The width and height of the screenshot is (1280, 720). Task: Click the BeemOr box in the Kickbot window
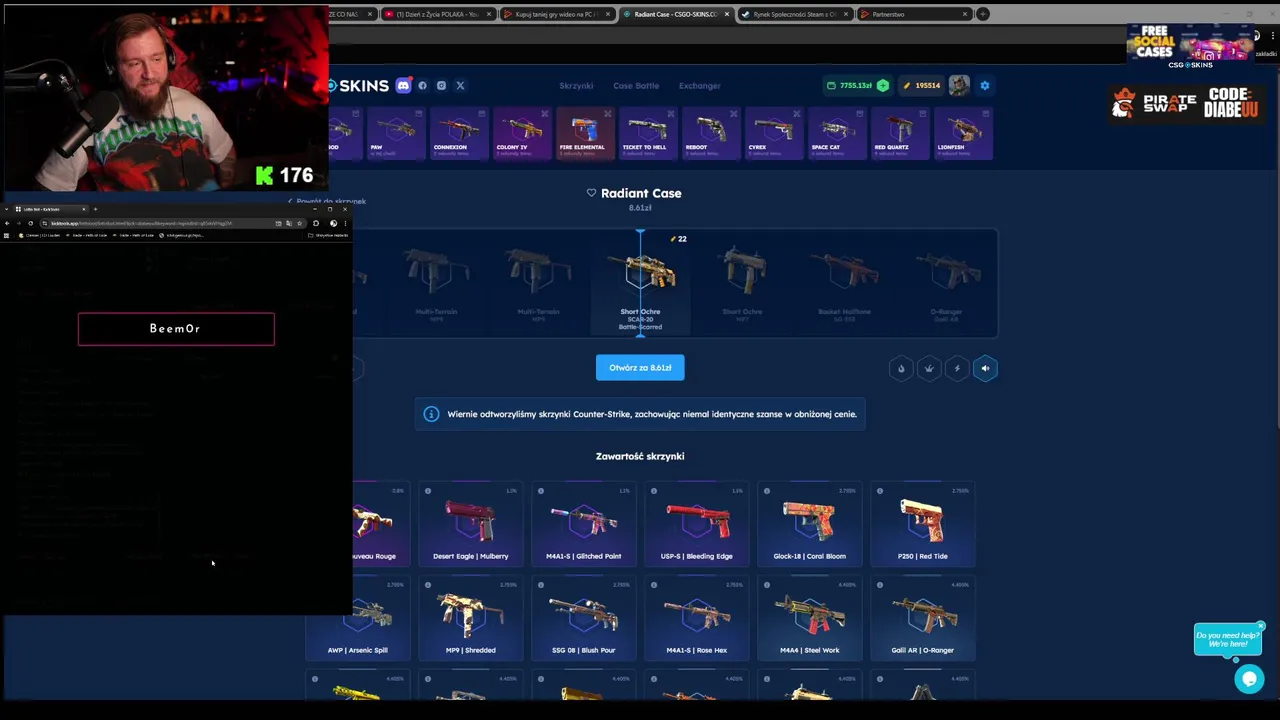(x=176, y=329)
